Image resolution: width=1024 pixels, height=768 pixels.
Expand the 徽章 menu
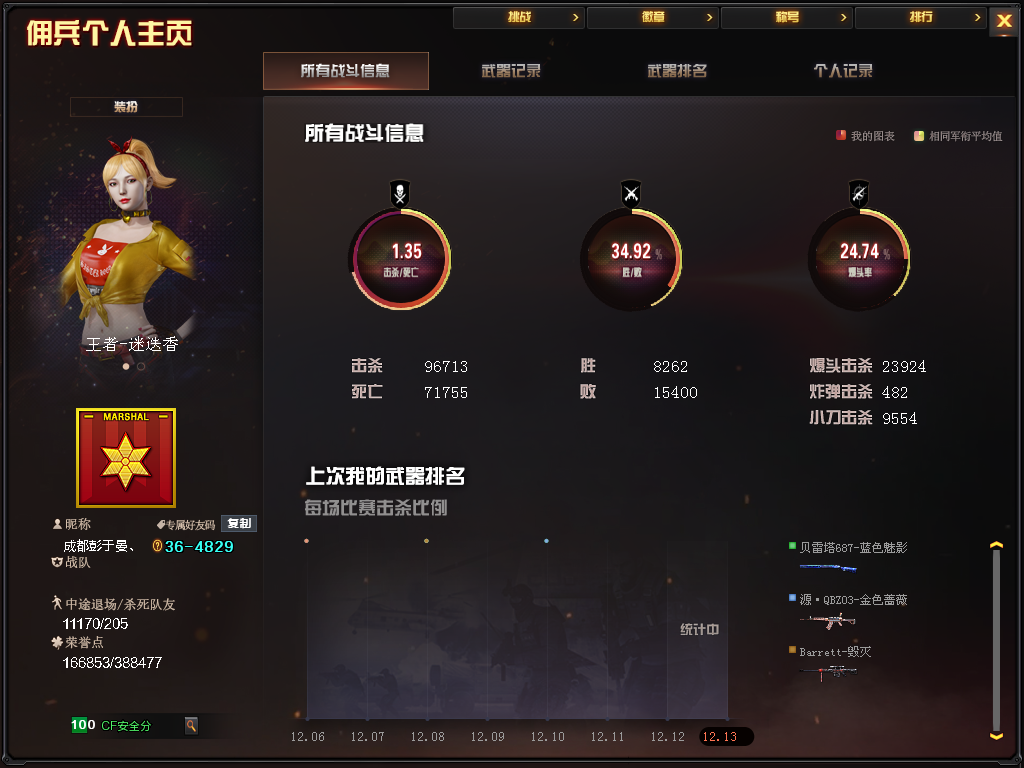point(653,18)
